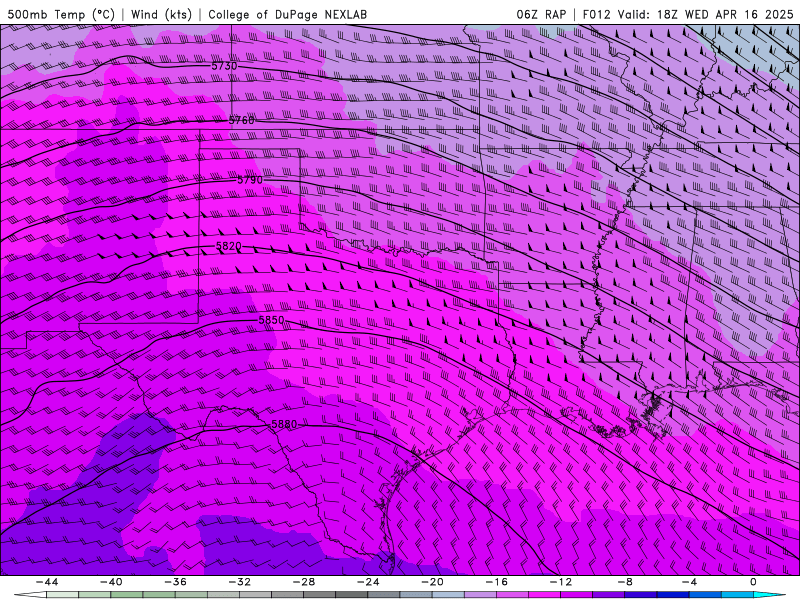Click the -36 value on the color scale

pyautogui.click(x=175, y=582)
